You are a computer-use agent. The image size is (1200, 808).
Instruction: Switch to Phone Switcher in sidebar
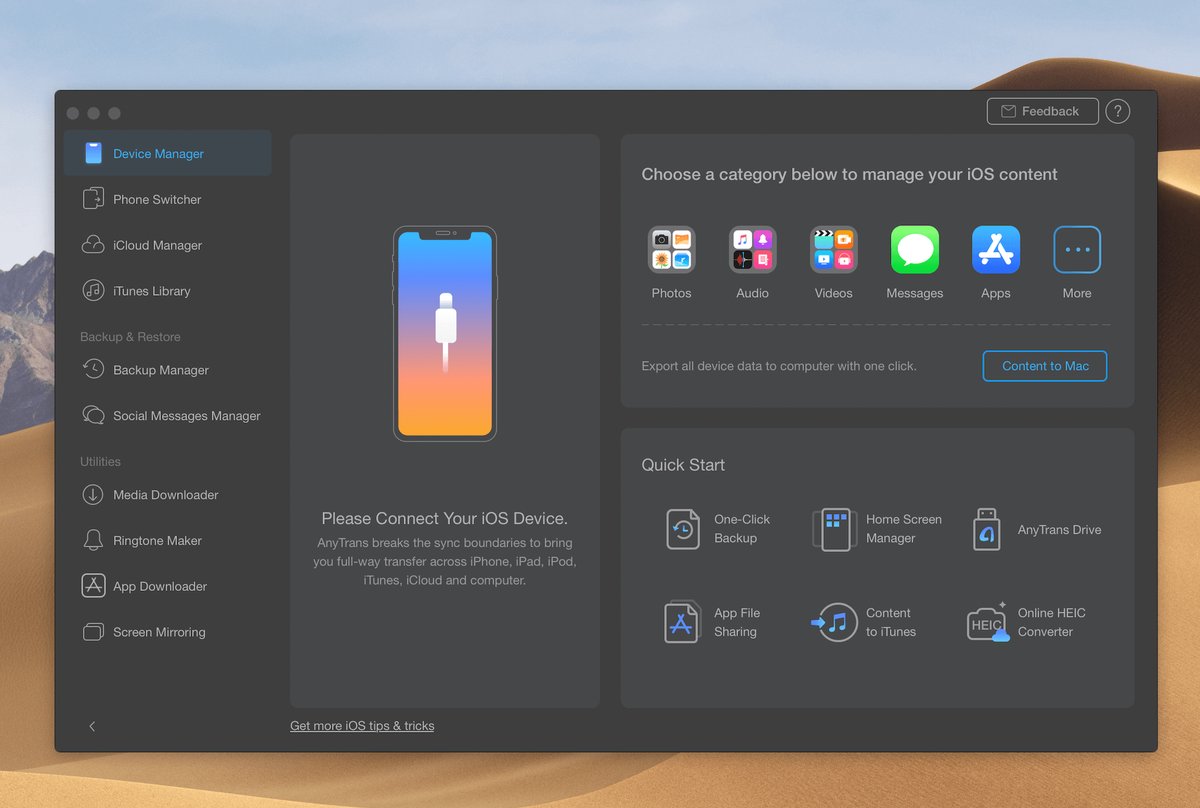[157, 199]
